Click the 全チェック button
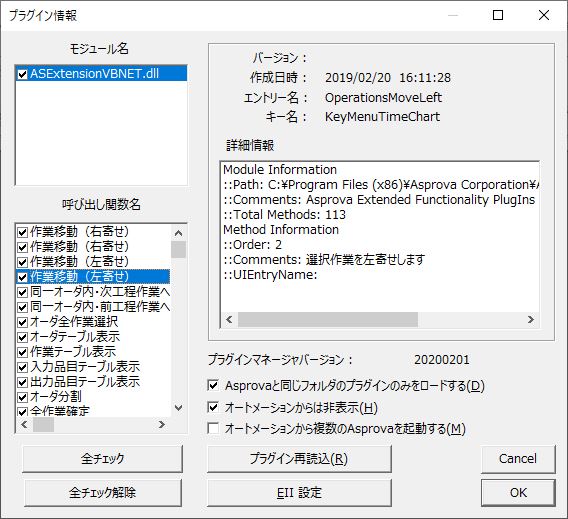 coord(103,459)
